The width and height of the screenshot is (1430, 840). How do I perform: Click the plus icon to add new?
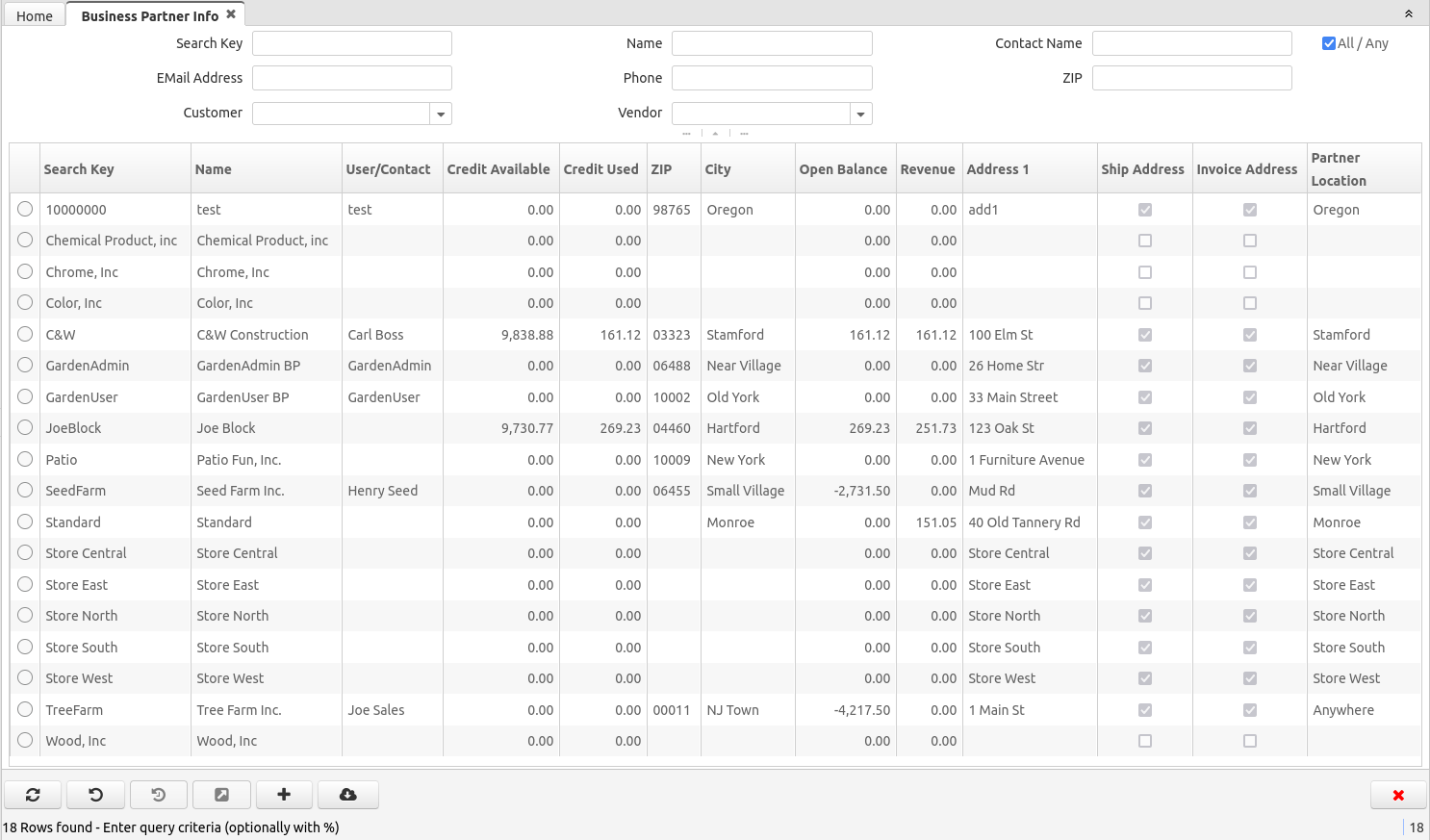pos(284,795)
